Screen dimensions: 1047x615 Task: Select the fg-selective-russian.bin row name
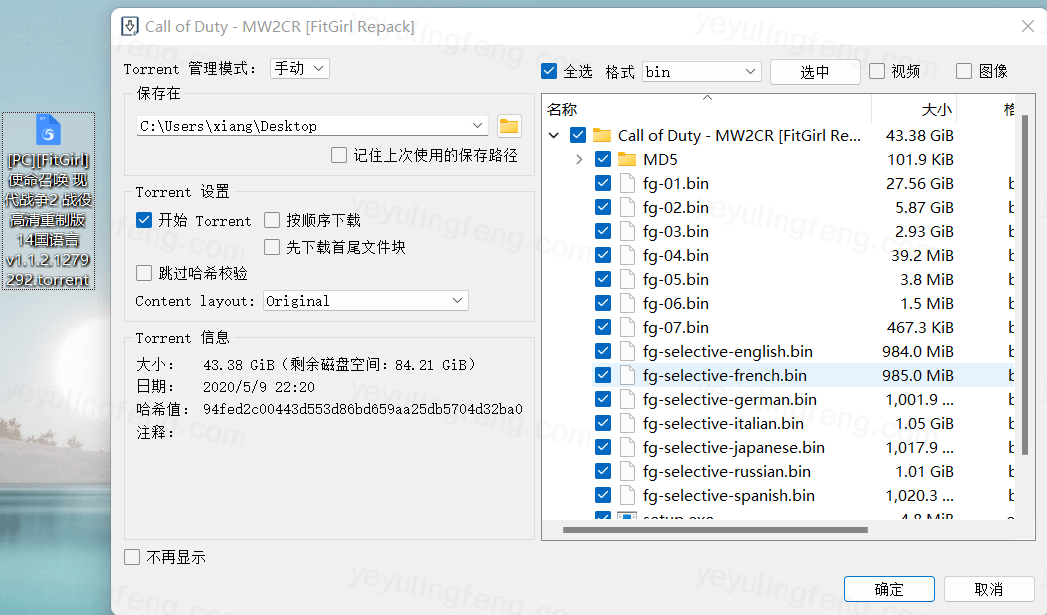726,472
